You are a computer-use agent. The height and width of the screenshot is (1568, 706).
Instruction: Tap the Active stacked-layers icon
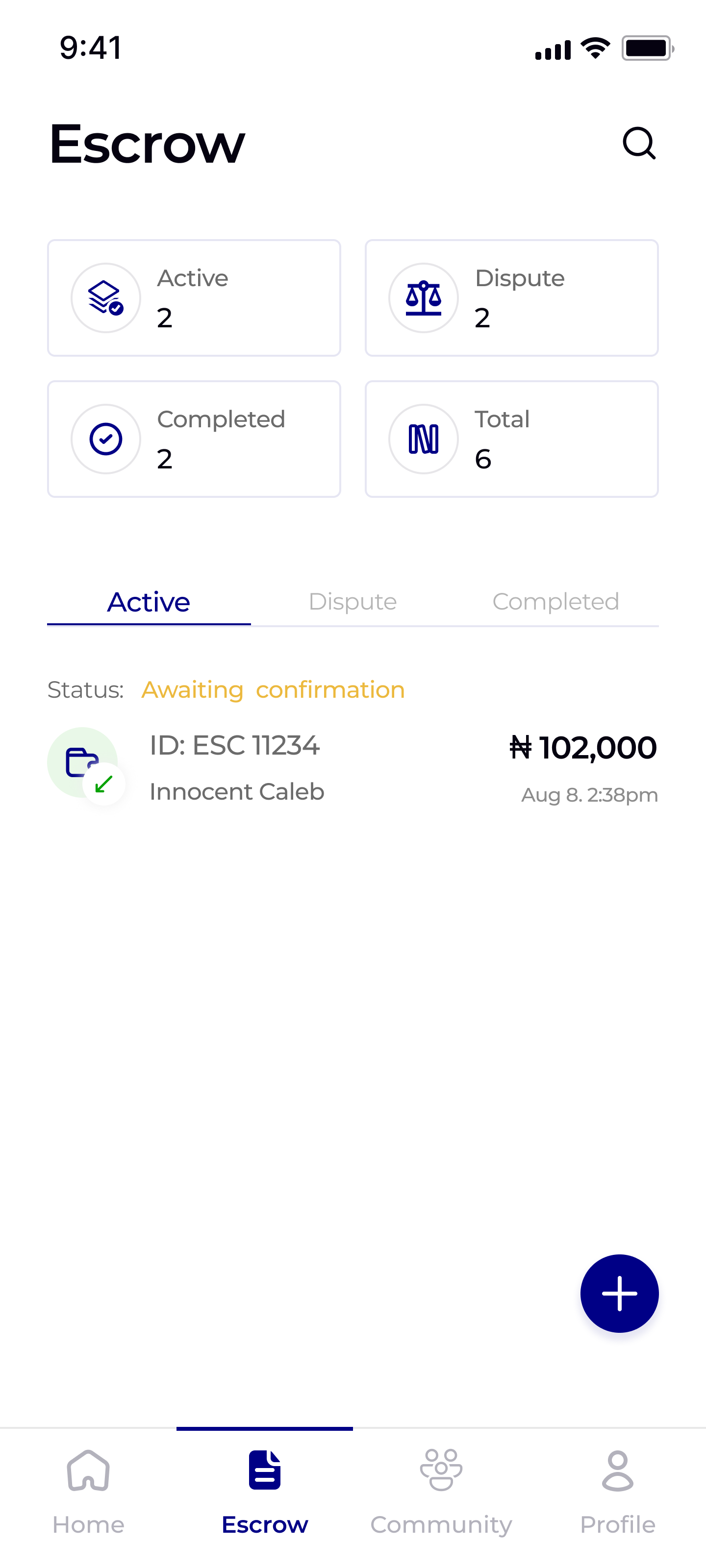(106, 297)
